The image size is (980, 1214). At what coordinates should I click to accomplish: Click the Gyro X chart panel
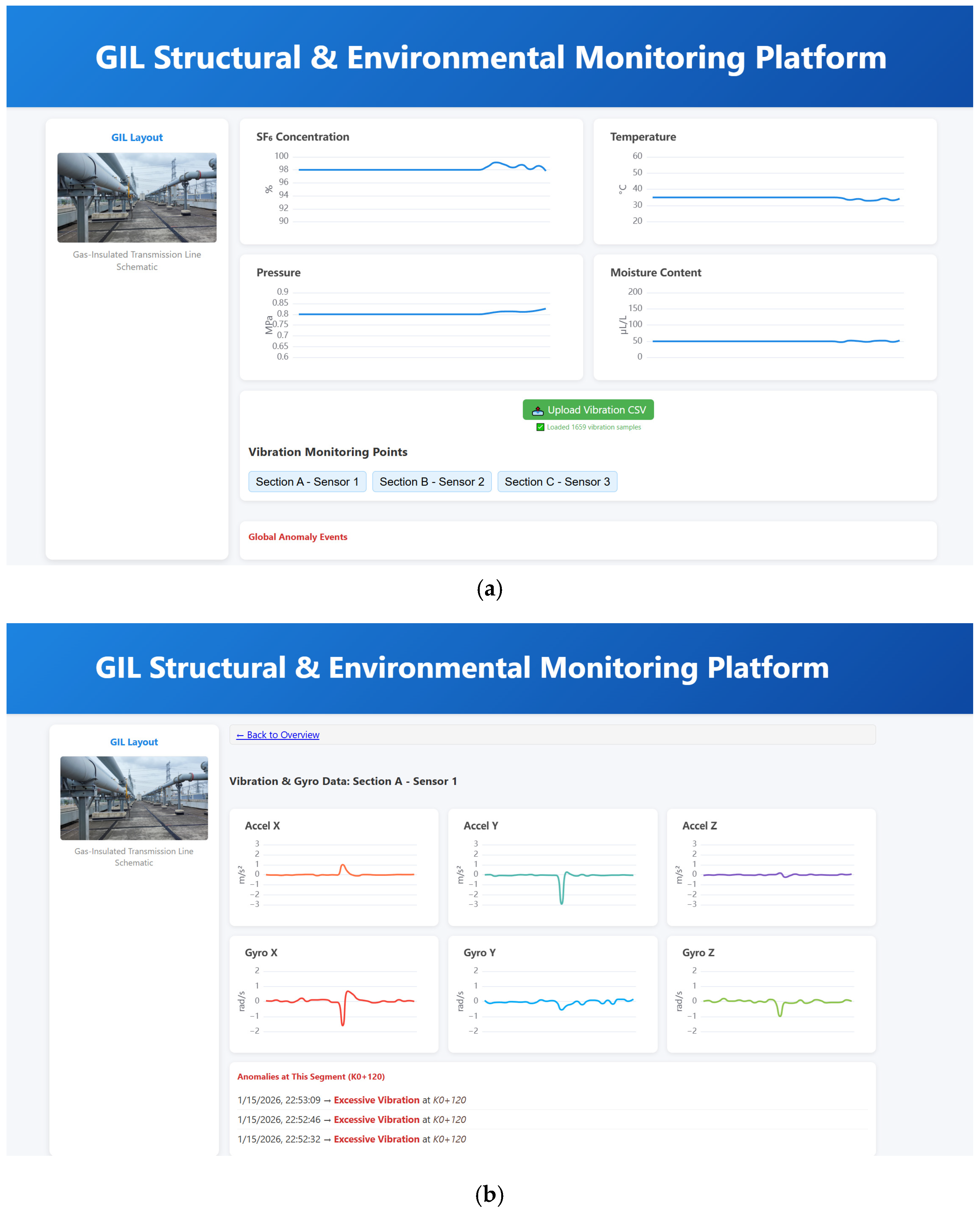(x=334, y=994)
